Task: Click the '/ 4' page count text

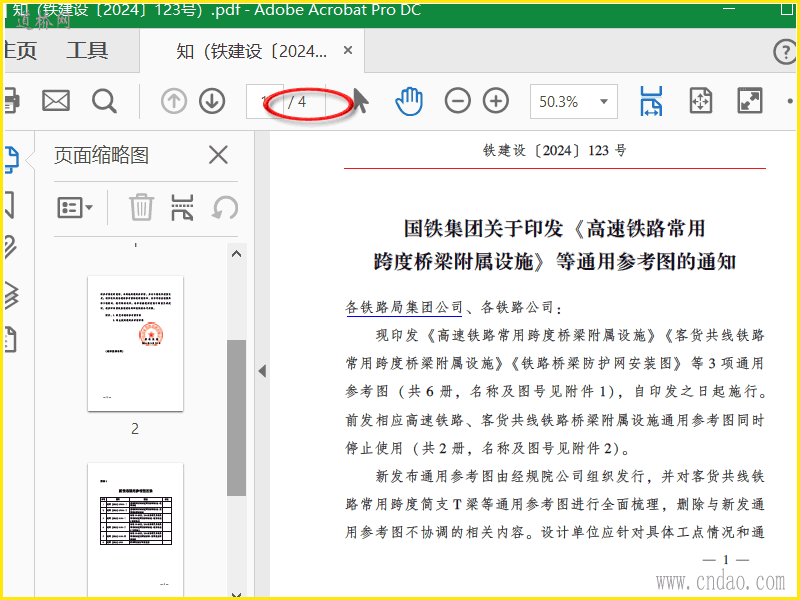Action: click(297, 102)
